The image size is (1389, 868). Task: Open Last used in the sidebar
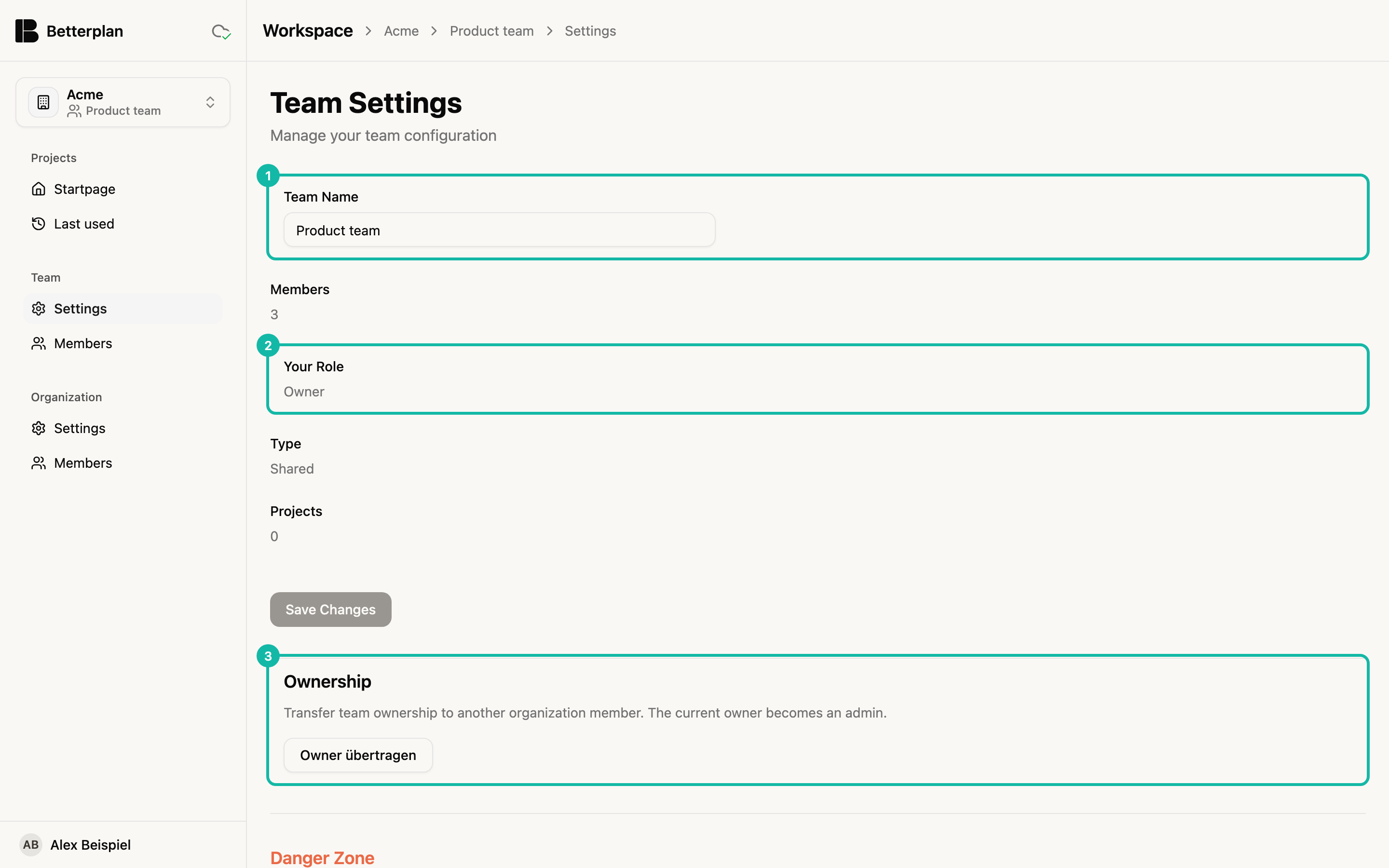pos(123,224)
